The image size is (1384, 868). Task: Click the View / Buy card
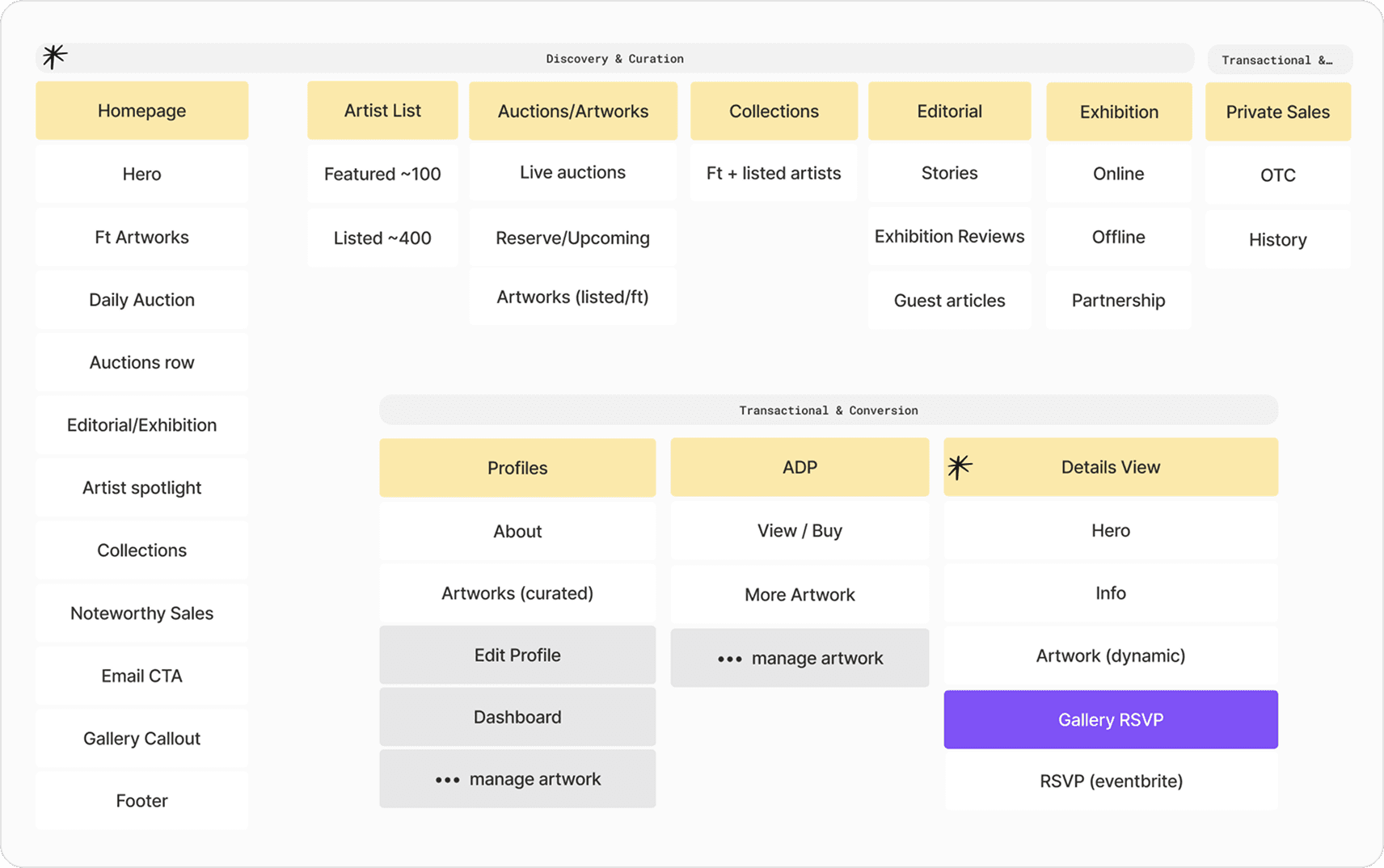(x=800, y=531)
